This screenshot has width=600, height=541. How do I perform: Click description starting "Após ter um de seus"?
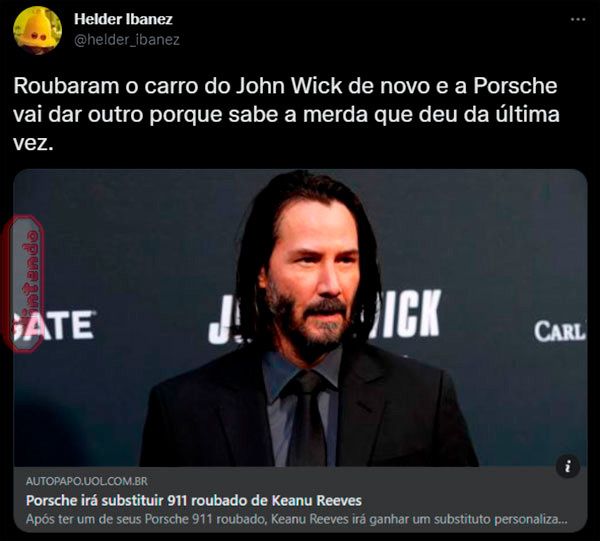pos(297,519)
